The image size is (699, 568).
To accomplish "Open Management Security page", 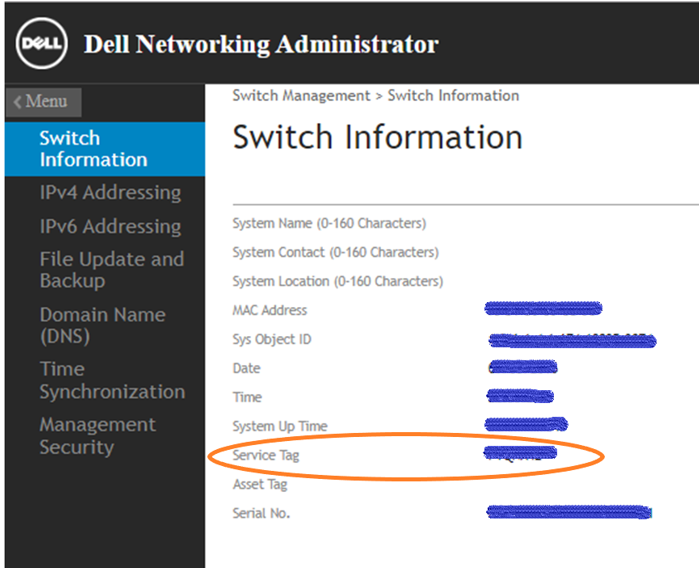I will click(97, 435).
